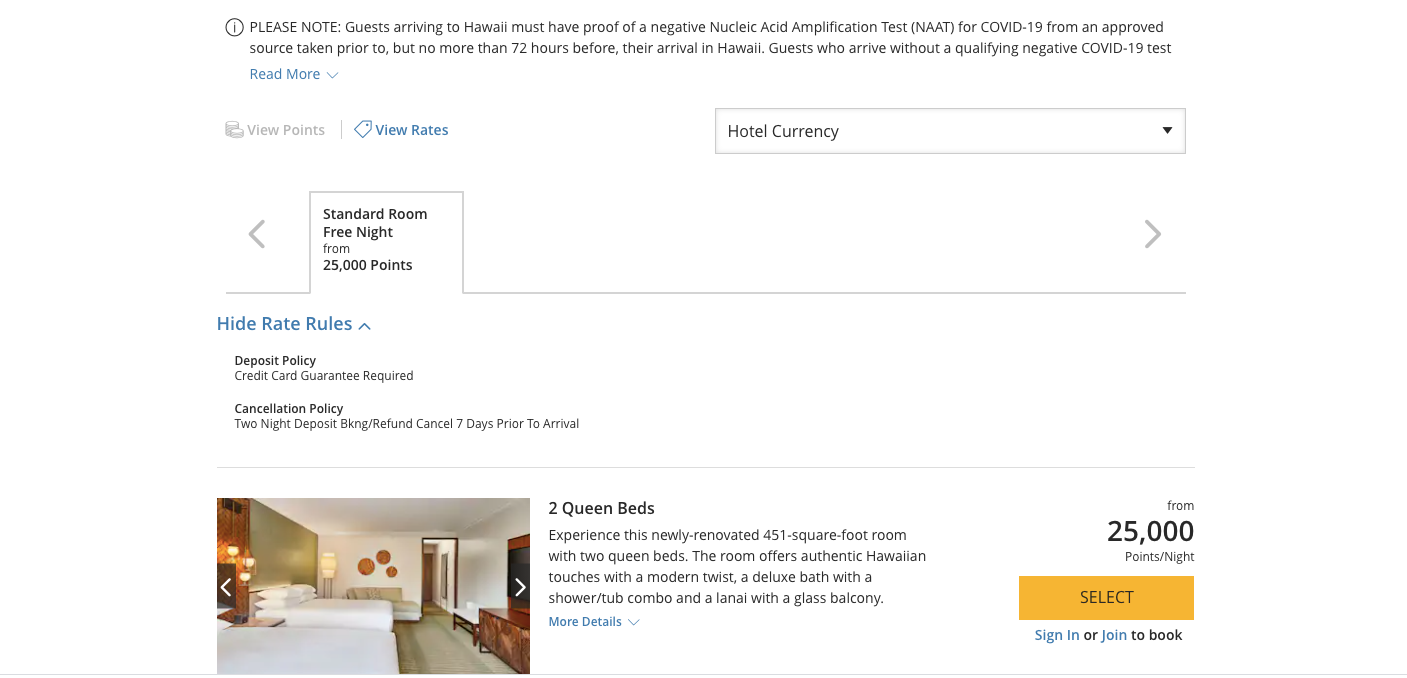The image size is (1407, 678).
Task: Open the 2 Queen Beds room photo
Action: click(x=373, y=586)
